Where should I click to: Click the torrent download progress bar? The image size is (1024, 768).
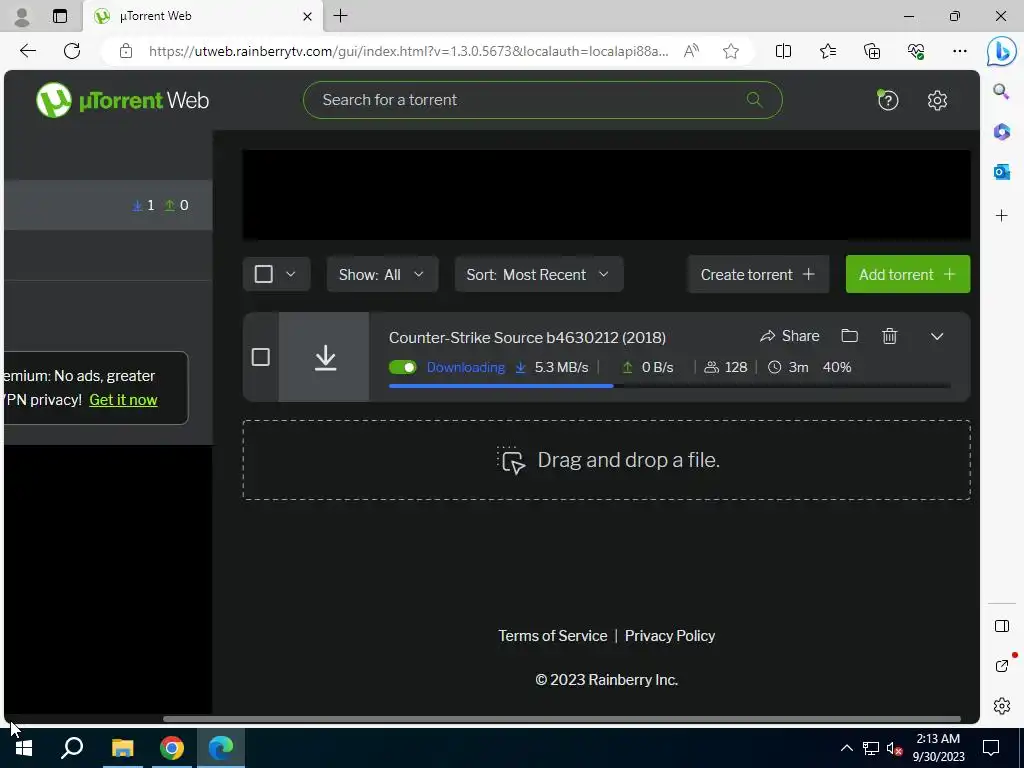tap(669, 386)
